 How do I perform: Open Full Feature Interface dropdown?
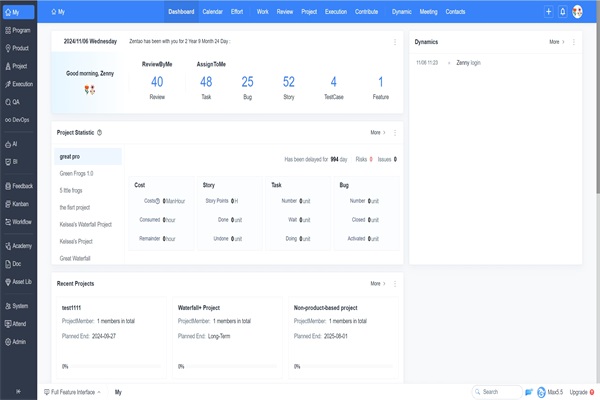pyautogui.click(x=74, y=393)
